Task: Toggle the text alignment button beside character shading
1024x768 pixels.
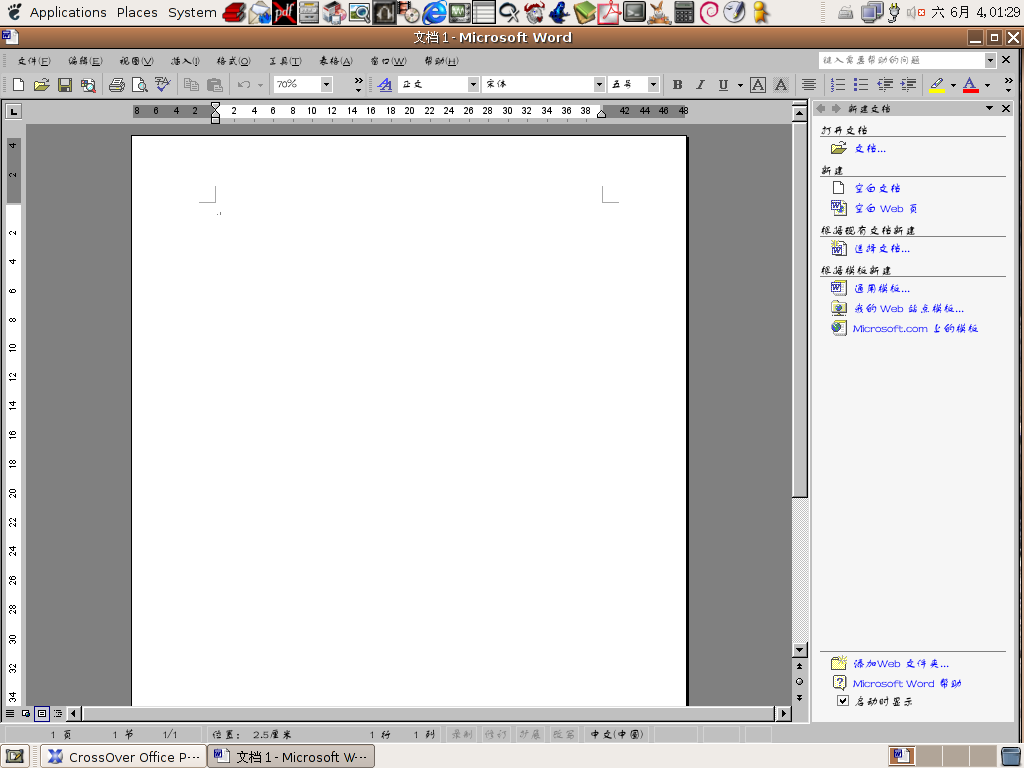Action: pos(808,84)
